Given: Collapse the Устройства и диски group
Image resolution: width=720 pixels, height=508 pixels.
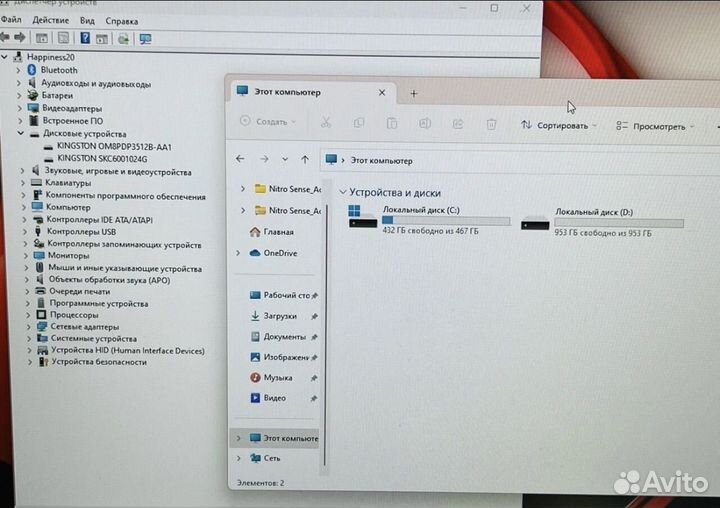Looking at the screenshot, I should click(343, 192).
